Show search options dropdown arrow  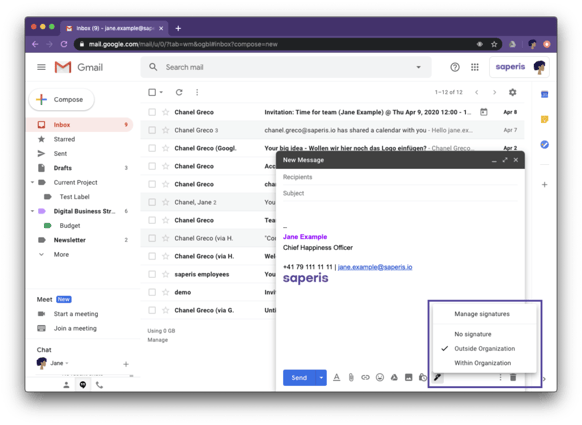(x=418, y=67)
